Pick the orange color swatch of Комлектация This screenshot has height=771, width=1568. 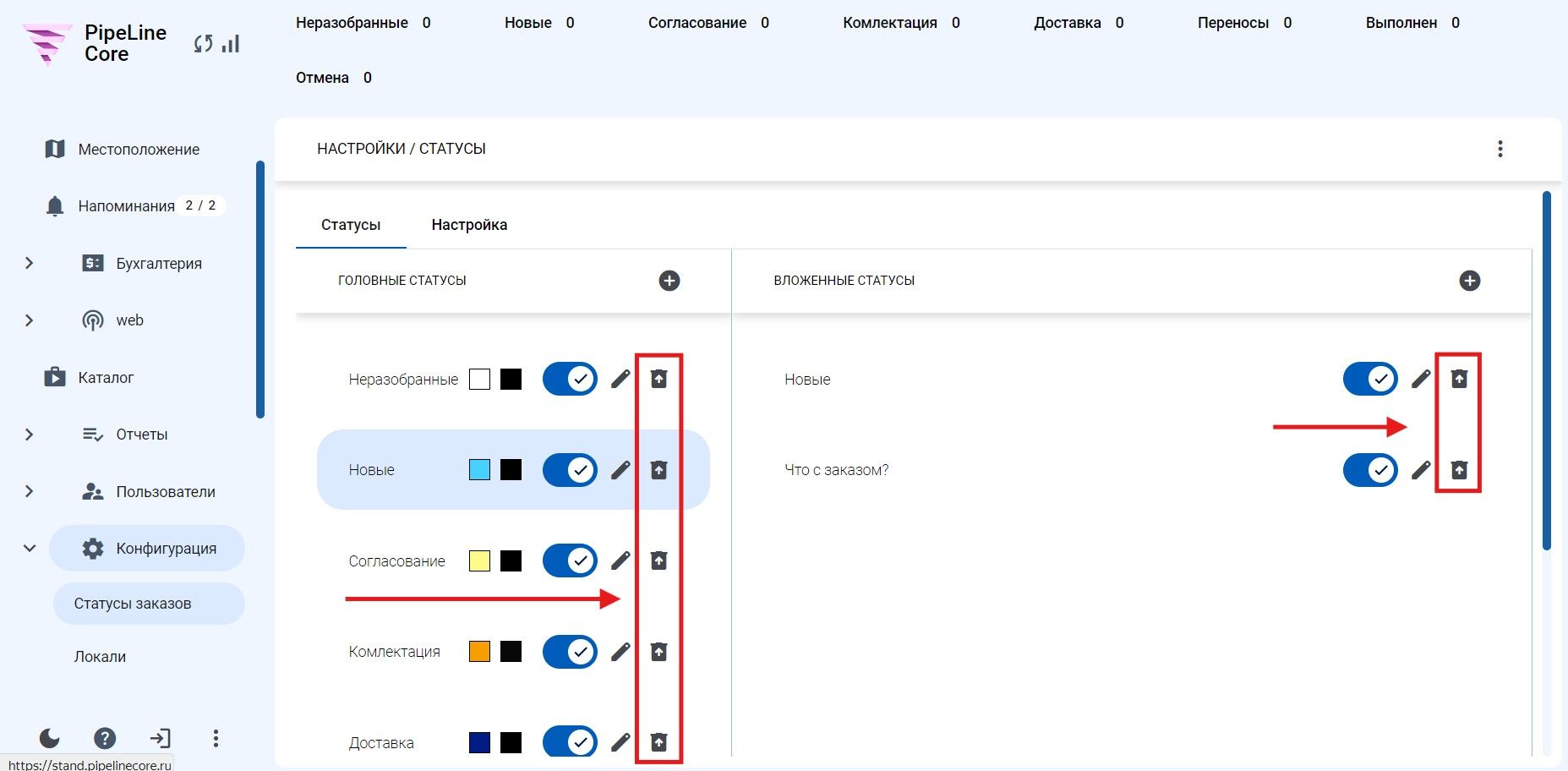pos(479,652)
